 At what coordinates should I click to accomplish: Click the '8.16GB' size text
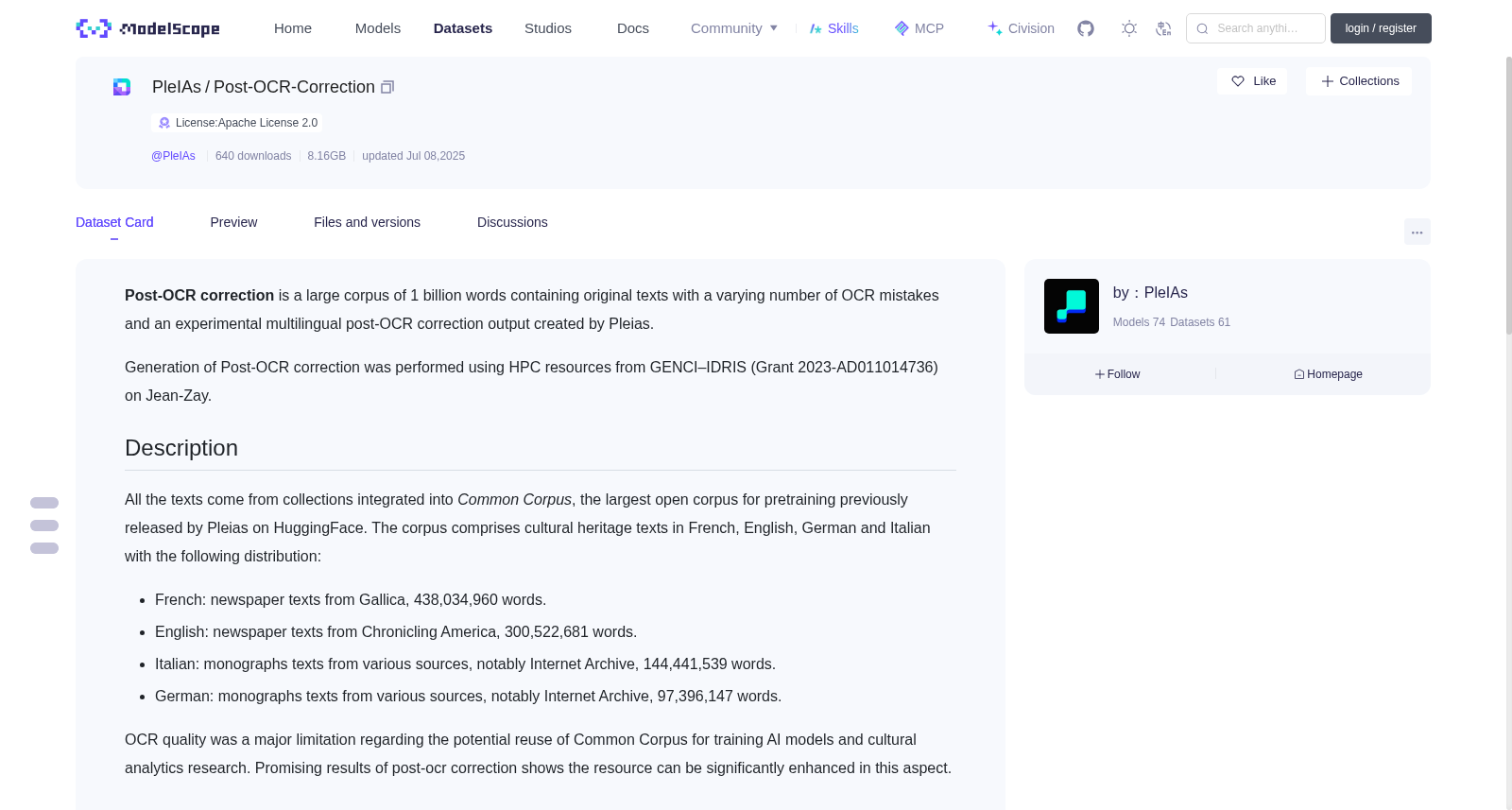pos(327,156)
